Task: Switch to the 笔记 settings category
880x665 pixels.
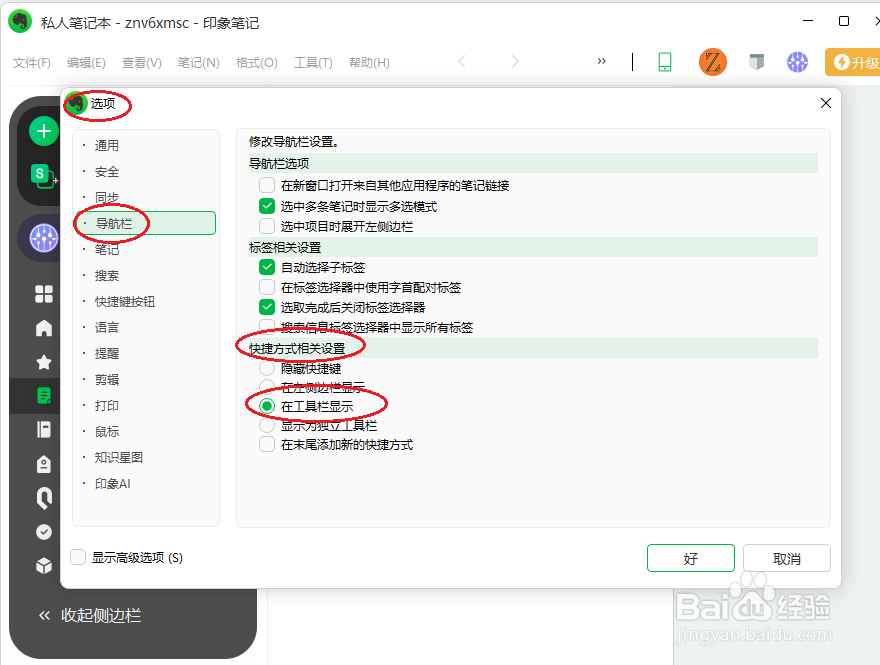Action: (x=106, y=249)
